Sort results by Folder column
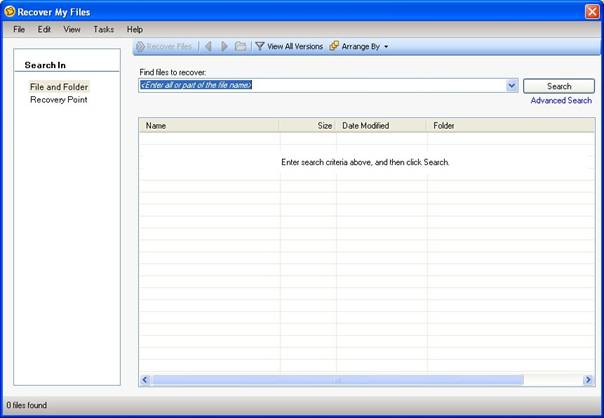The height and width of the screenshot is (418, 604). [511, 126]
